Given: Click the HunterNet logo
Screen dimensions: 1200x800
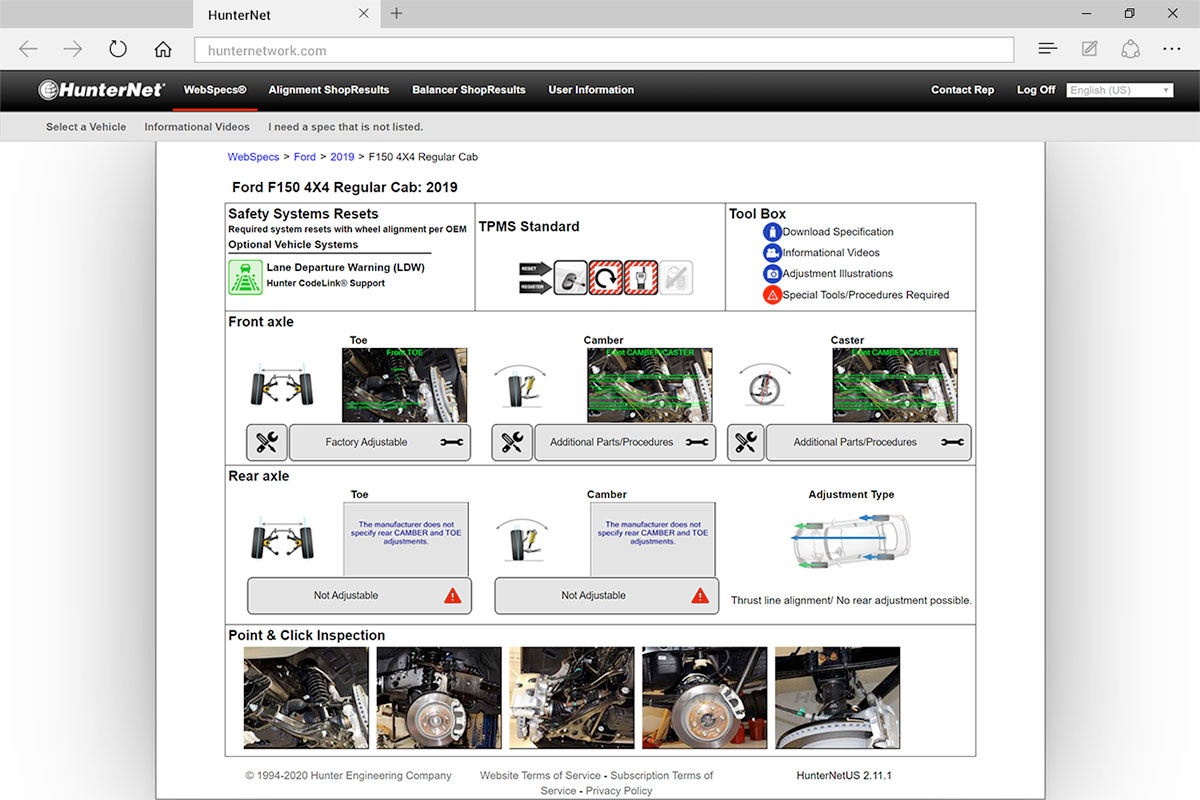Looking at the screenshot, I should click(101, 90).
